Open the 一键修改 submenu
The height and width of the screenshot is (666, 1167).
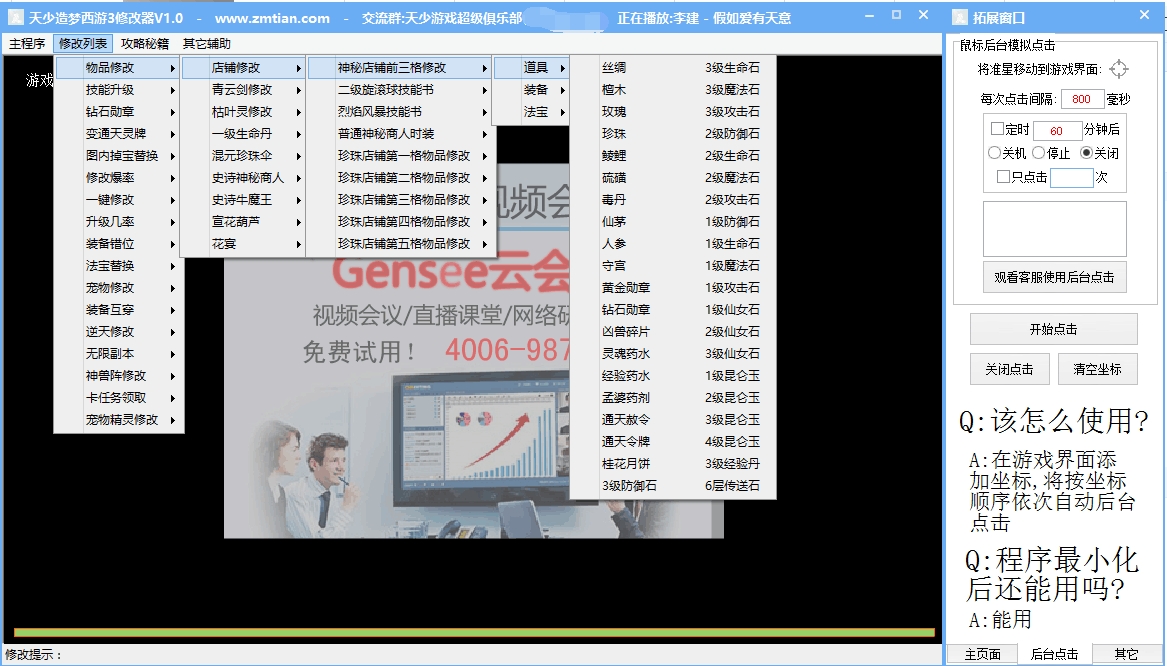point(119,199)
